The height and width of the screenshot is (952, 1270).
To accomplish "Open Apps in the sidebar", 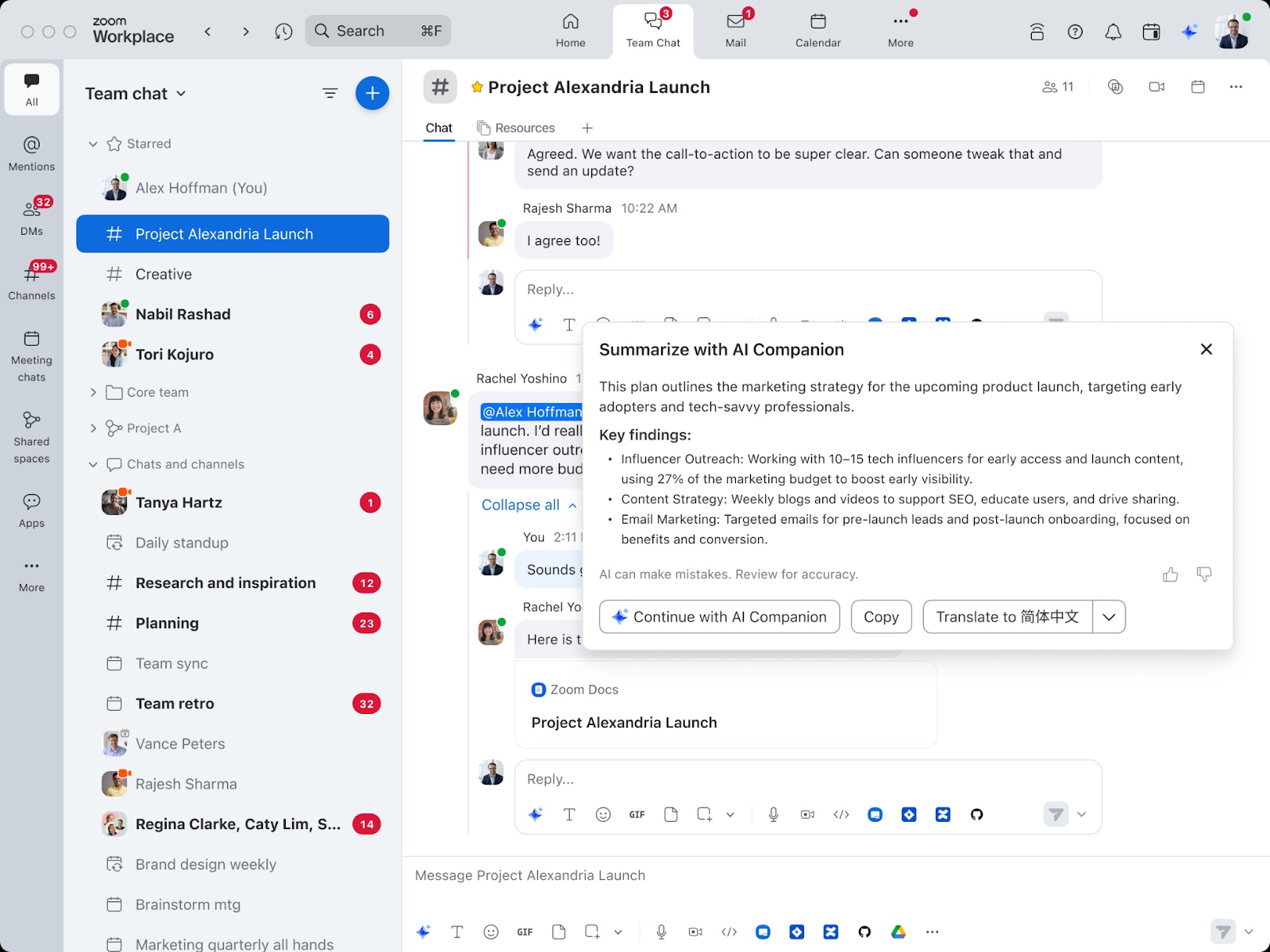I will tap(32, 510).
